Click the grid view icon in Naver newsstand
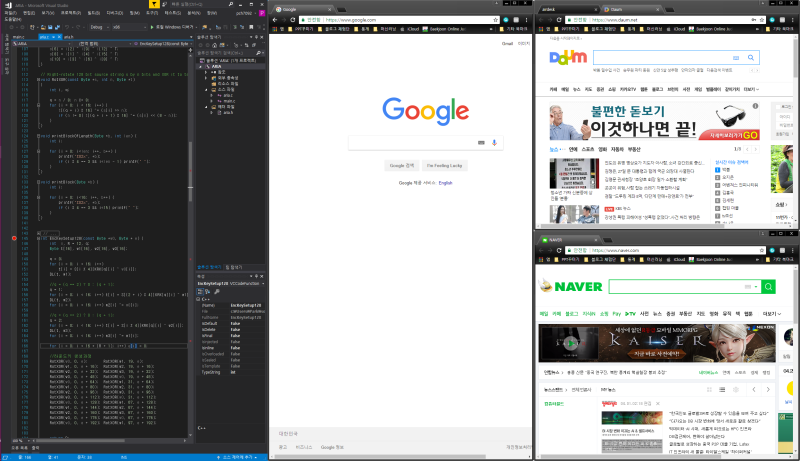This screenshot has height=461, width=800. tap(709, 390)
